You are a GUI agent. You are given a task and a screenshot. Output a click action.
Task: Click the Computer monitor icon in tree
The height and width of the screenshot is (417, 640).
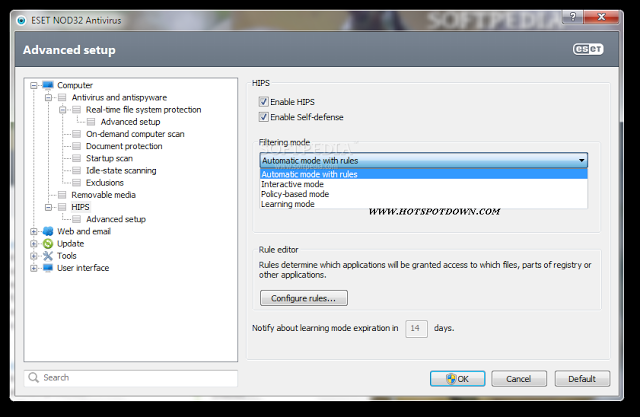click(48, 85)
